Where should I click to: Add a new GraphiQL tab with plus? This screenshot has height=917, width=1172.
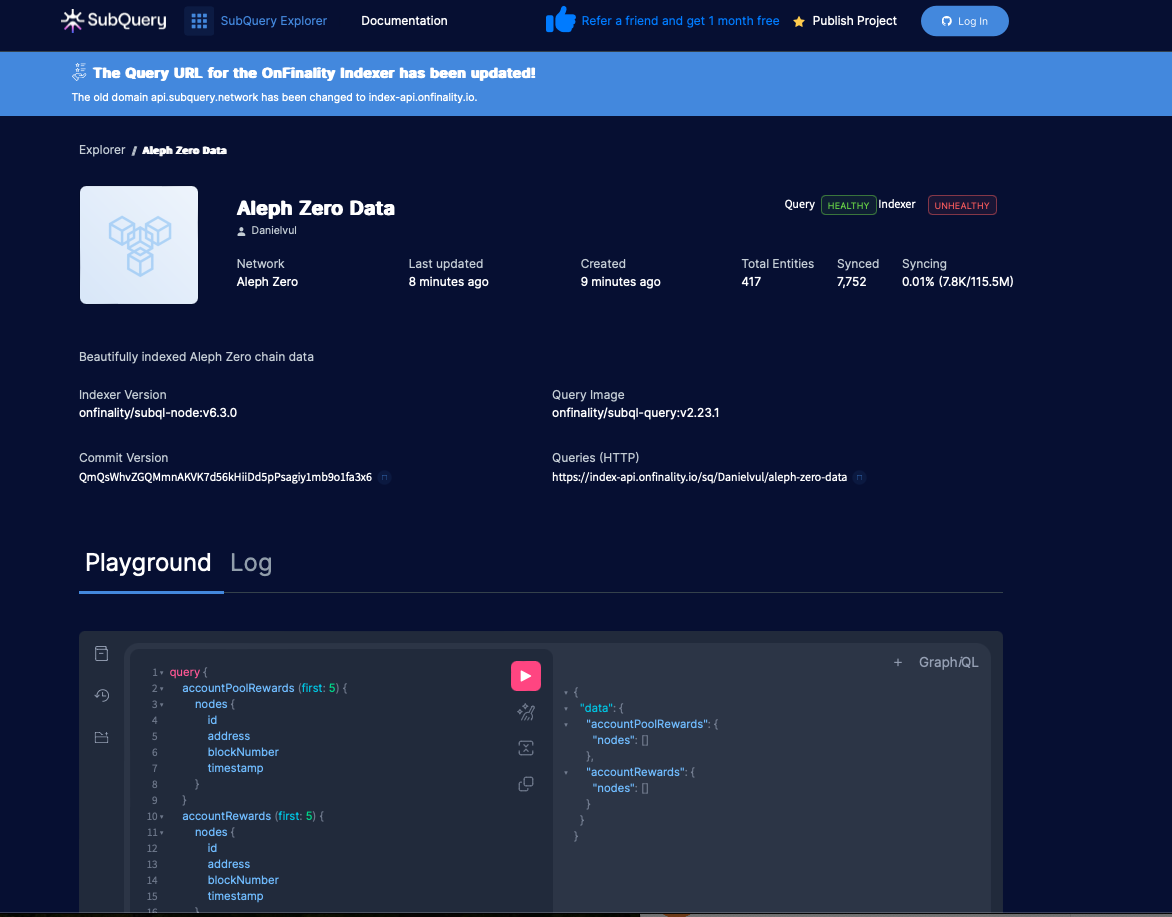(898, 662)
